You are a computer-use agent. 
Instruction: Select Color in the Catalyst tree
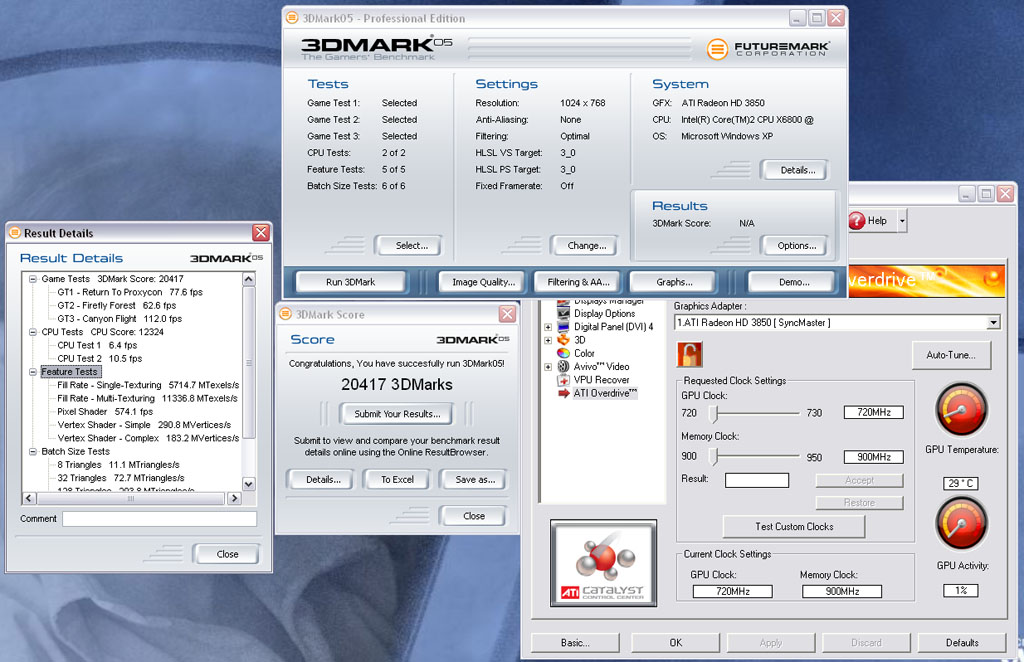click(584, 353)
